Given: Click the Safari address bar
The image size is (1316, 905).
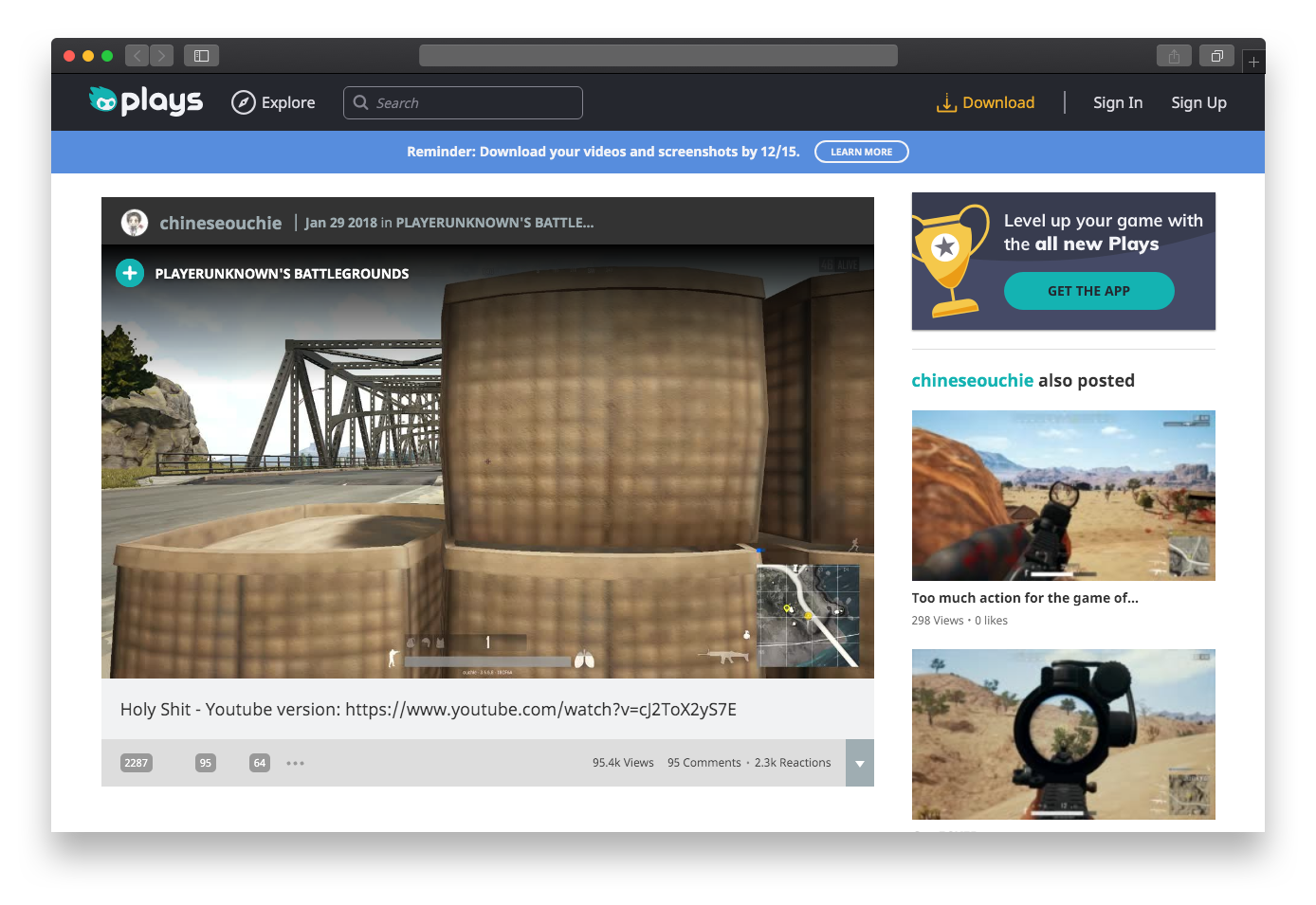Looking at the screenshot, I should coord(658,56).
